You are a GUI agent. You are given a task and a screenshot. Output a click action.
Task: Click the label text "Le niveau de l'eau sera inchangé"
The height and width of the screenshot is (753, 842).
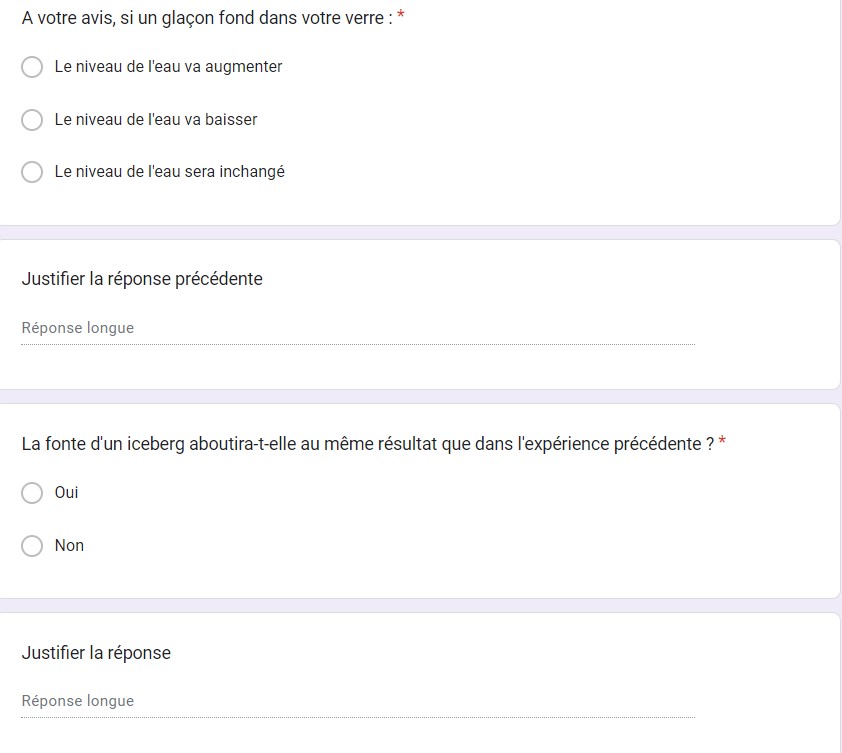(169, 172)
